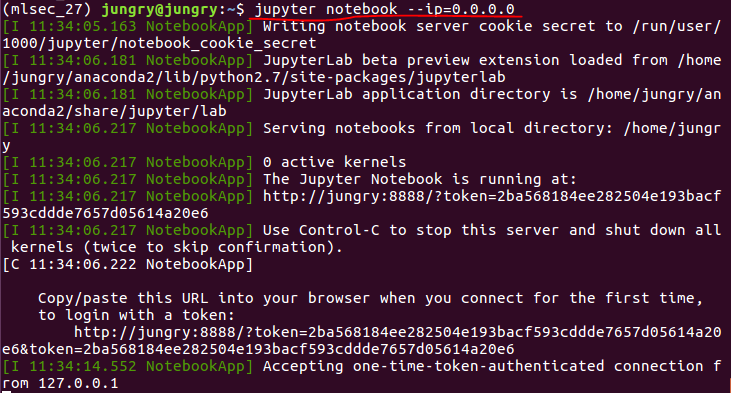This screenshot has height=393, width=731.
Task: Click 'Accepting one-time-token-authenticated connection' message
Action: coord(483,366)
